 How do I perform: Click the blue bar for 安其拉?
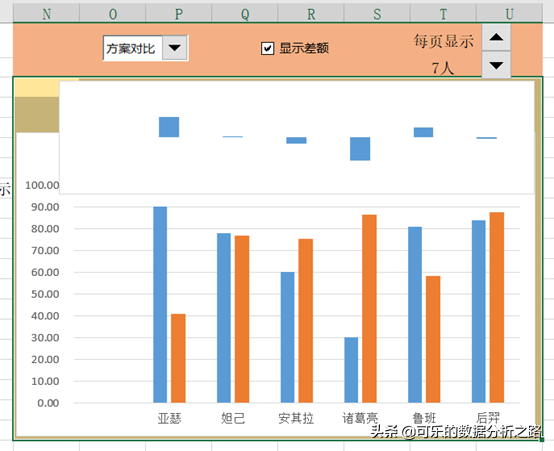pyautogui.click(x=288, y=337)
